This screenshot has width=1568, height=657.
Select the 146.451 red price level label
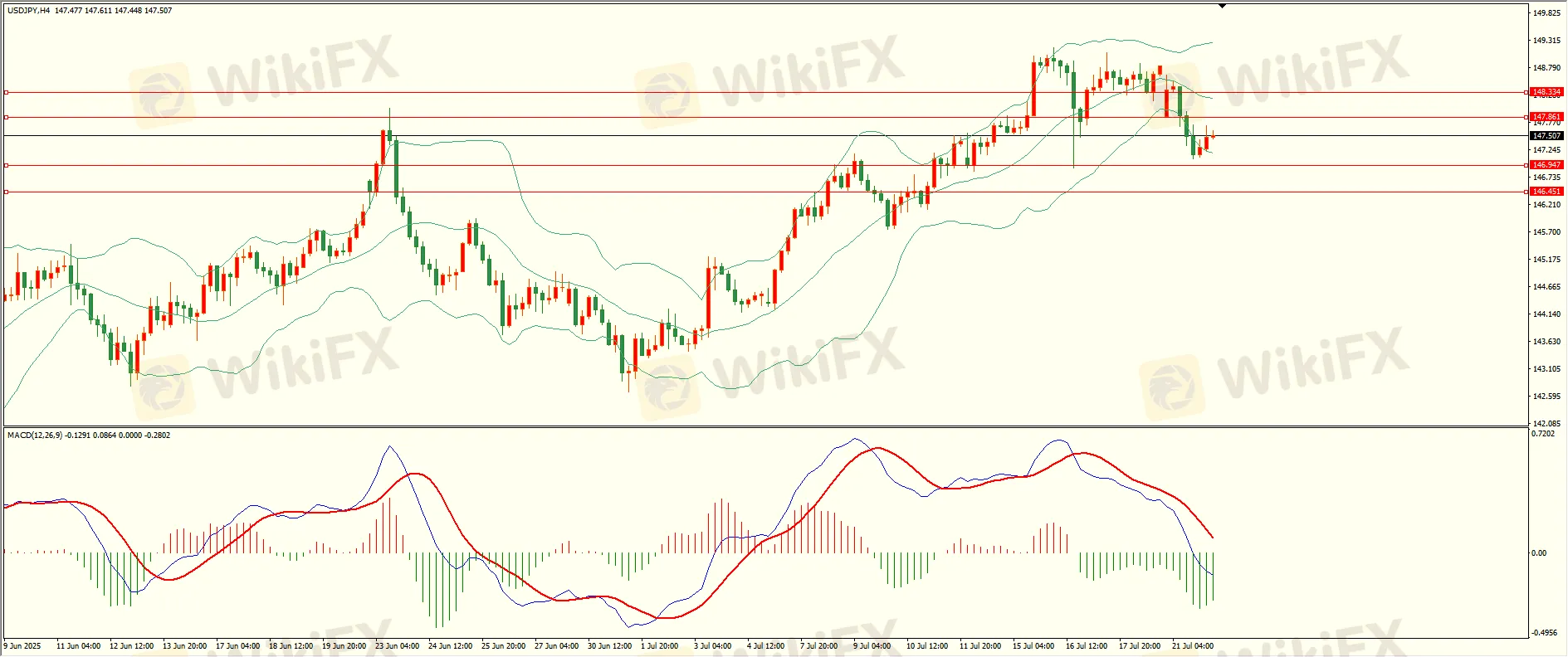pos(1546,192)
